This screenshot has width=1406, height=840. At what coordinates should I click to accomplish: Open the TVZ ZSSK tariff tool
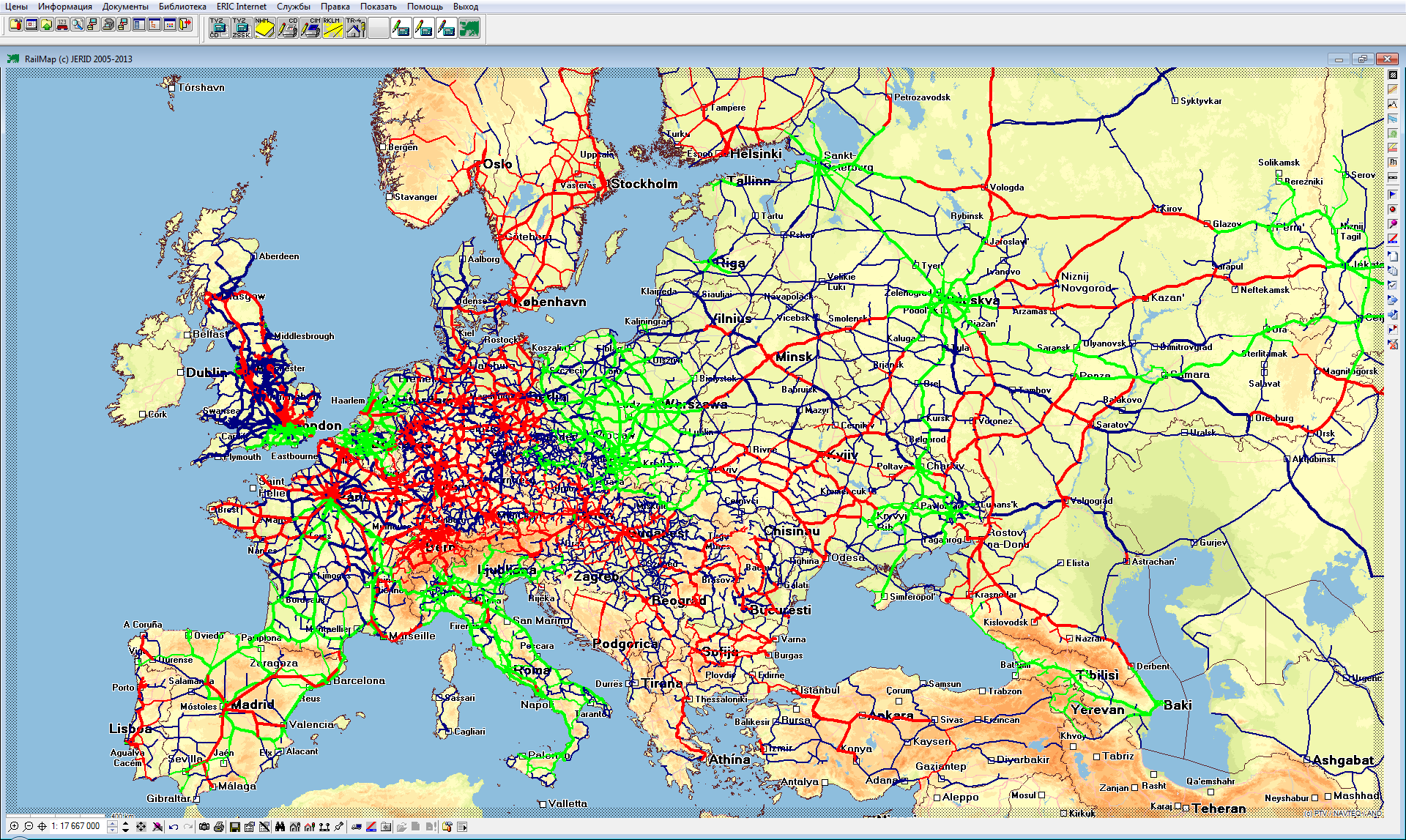[x=242, y=28]
